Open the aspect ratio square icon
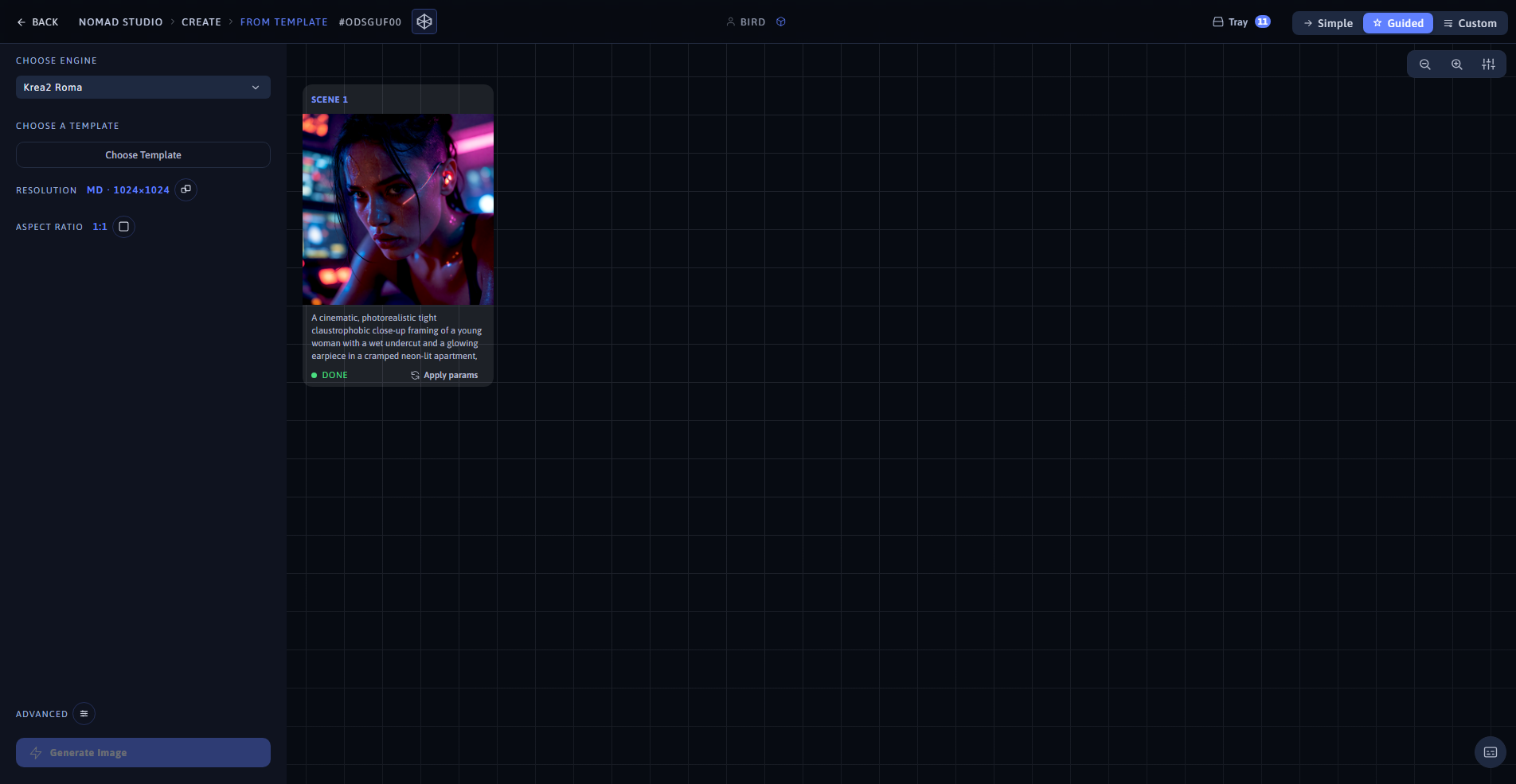 pos(123,227)
